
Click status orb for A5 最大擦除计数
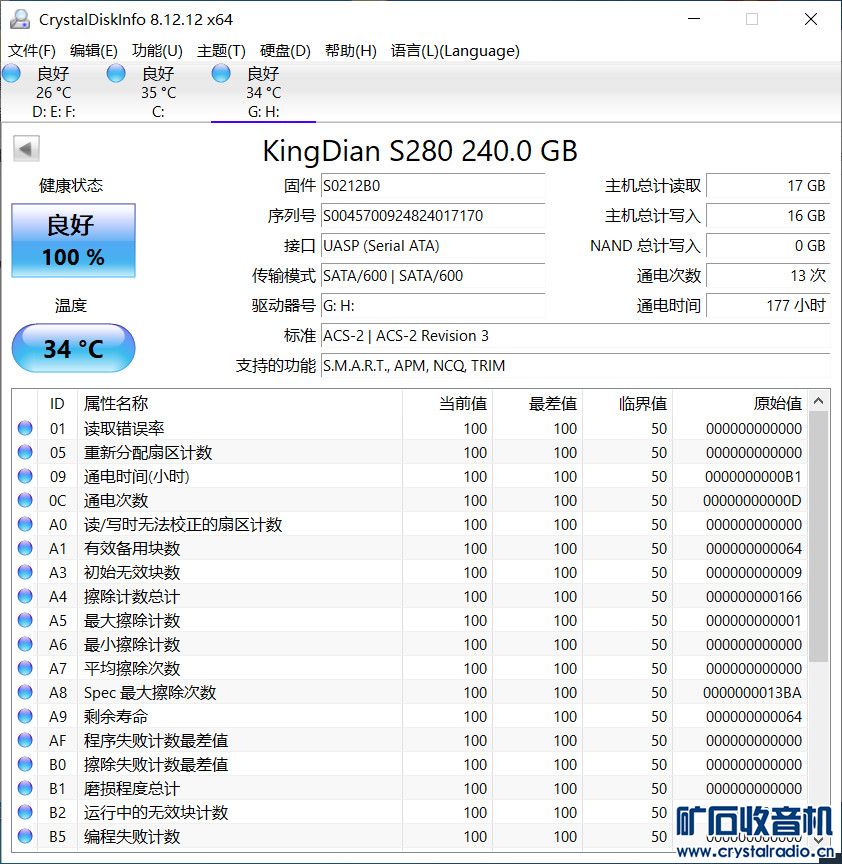click(25, 620)
